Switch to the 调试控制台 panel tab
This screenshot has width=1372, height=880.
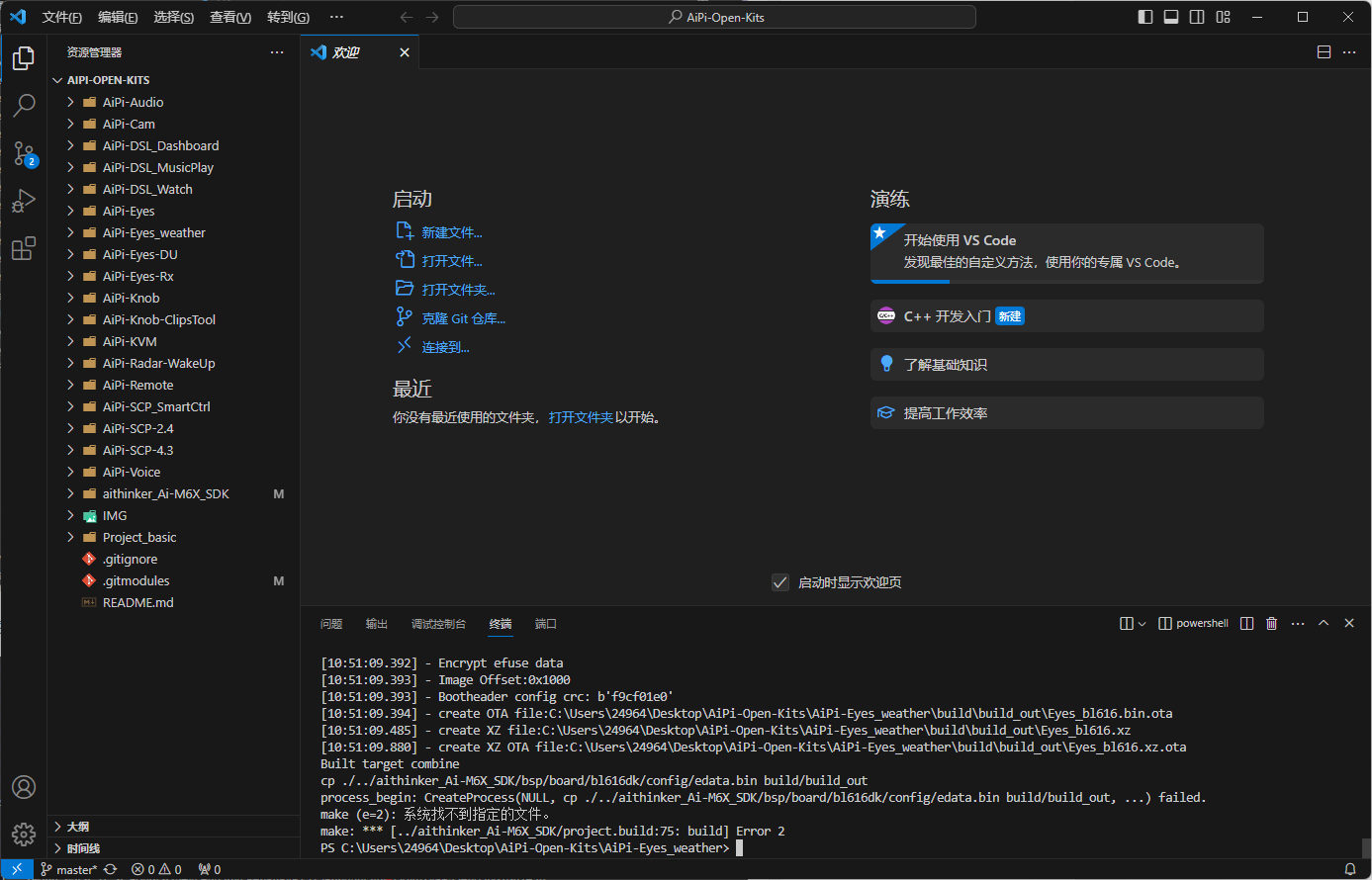tap(438, 624)
